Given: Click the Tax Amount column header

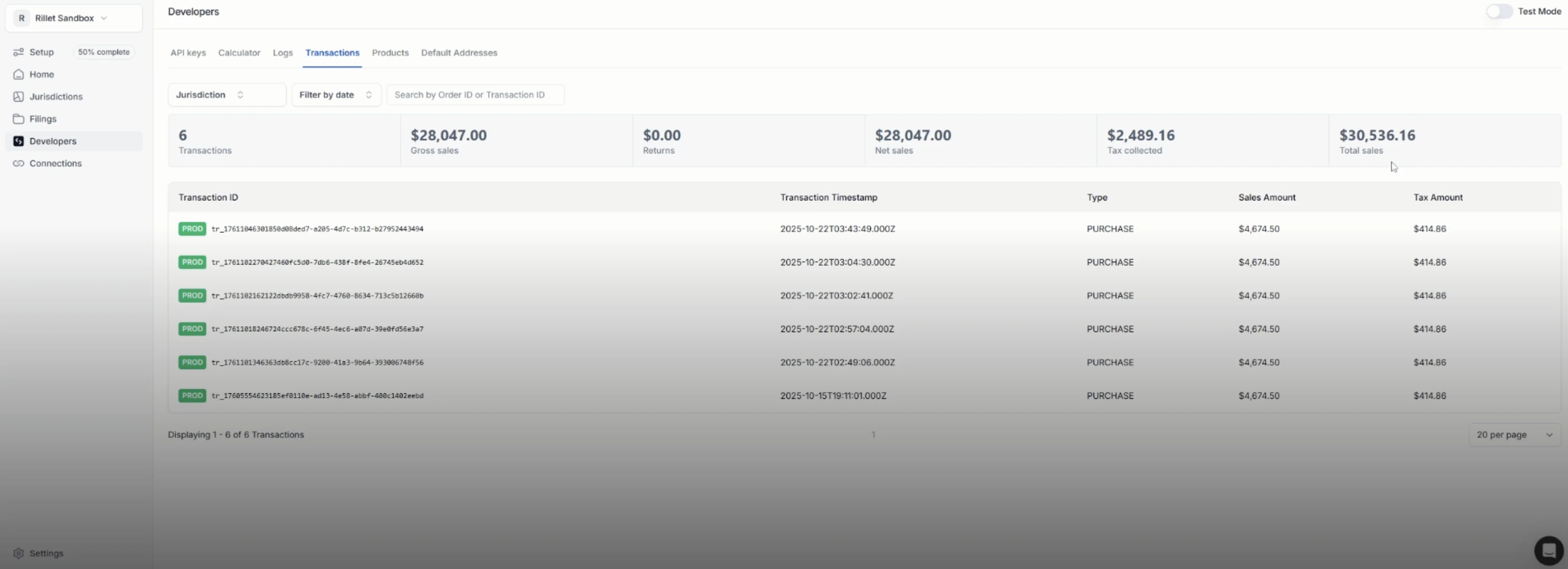Looking at the screenshot, I should (1438, 198).
